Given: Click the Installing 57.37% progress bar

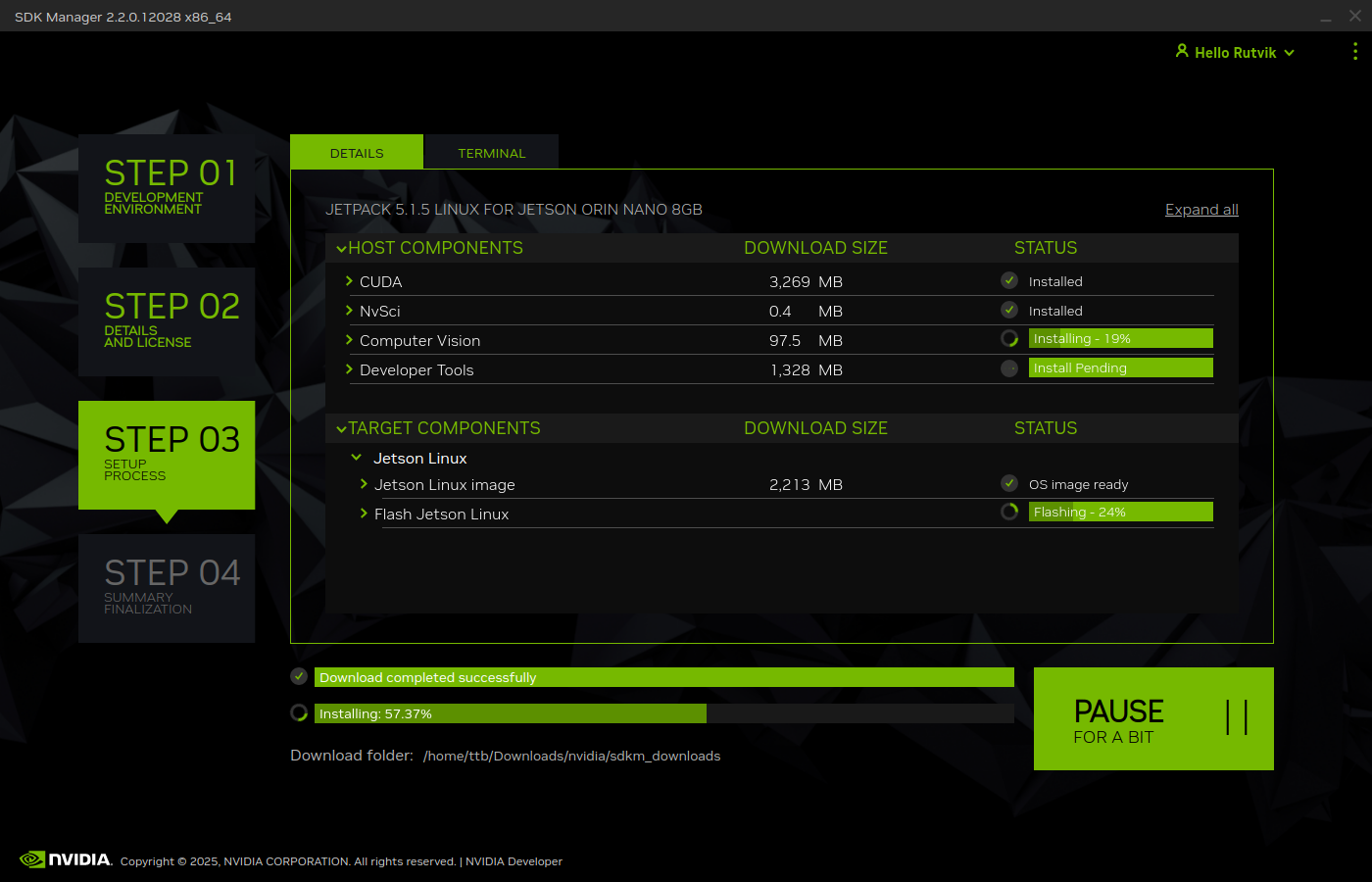Looking at the screenshot, I should 663,713.
